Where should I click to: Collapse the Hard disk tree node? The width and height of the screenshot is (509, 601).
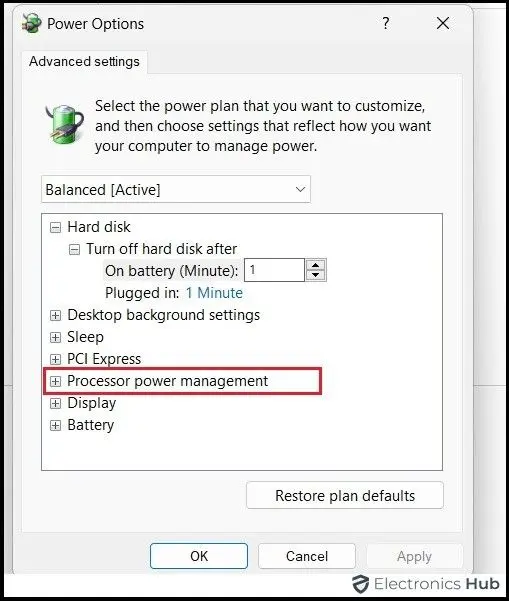pos(56,228)
